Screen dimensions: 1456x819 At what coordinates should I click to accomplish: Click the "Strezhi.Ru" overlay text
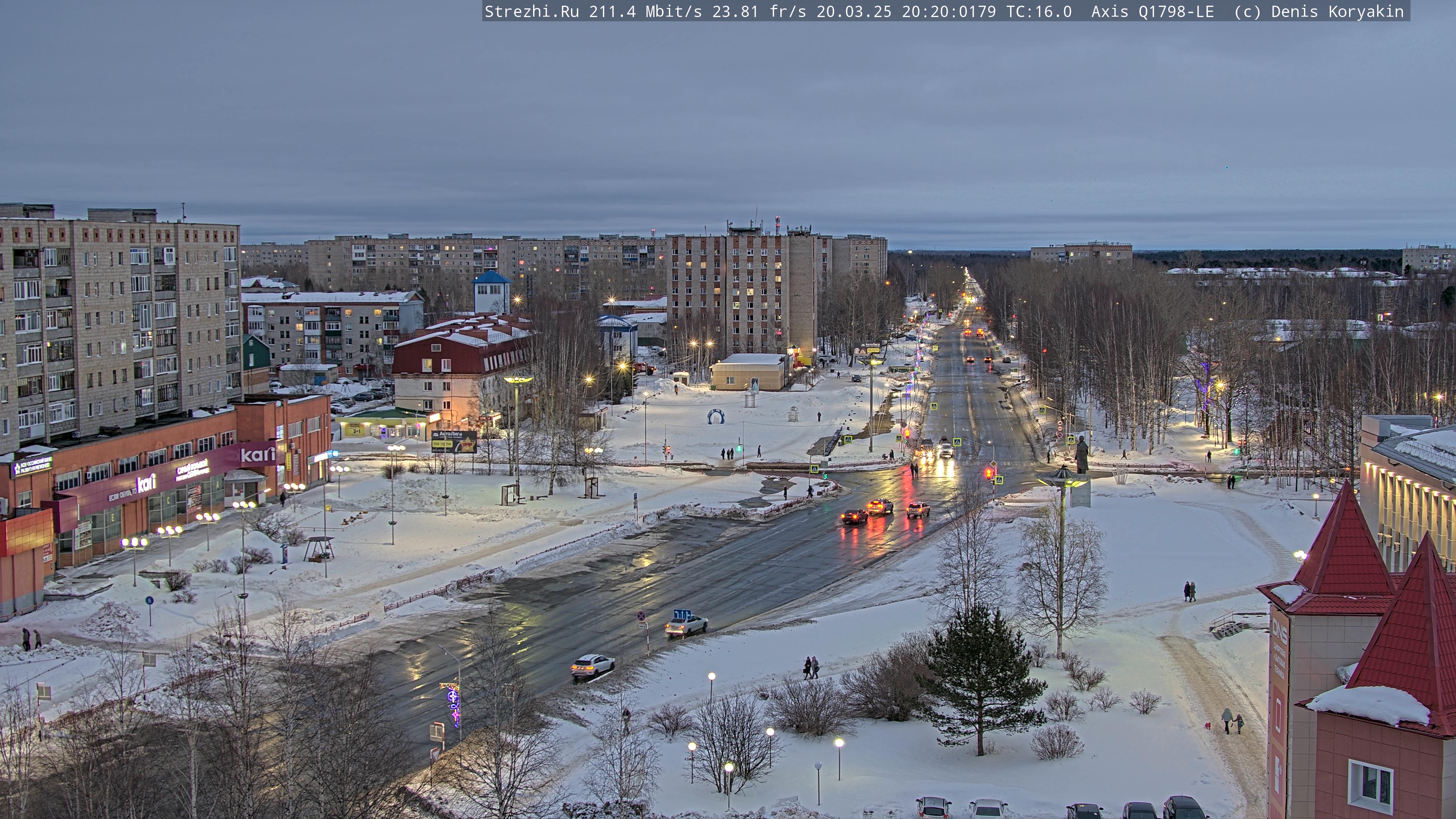(532, 11)
